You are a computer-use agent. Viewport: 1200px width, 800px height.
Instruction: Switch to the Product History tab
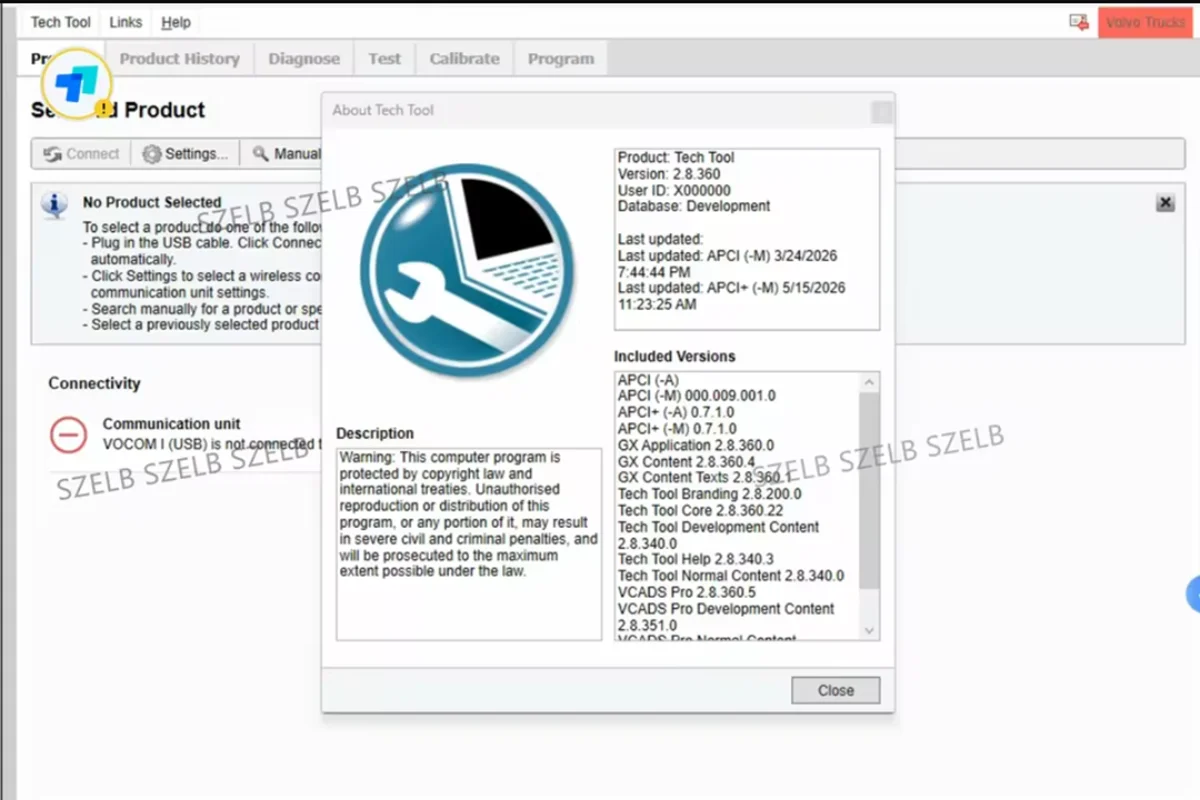tap(180, 59)
